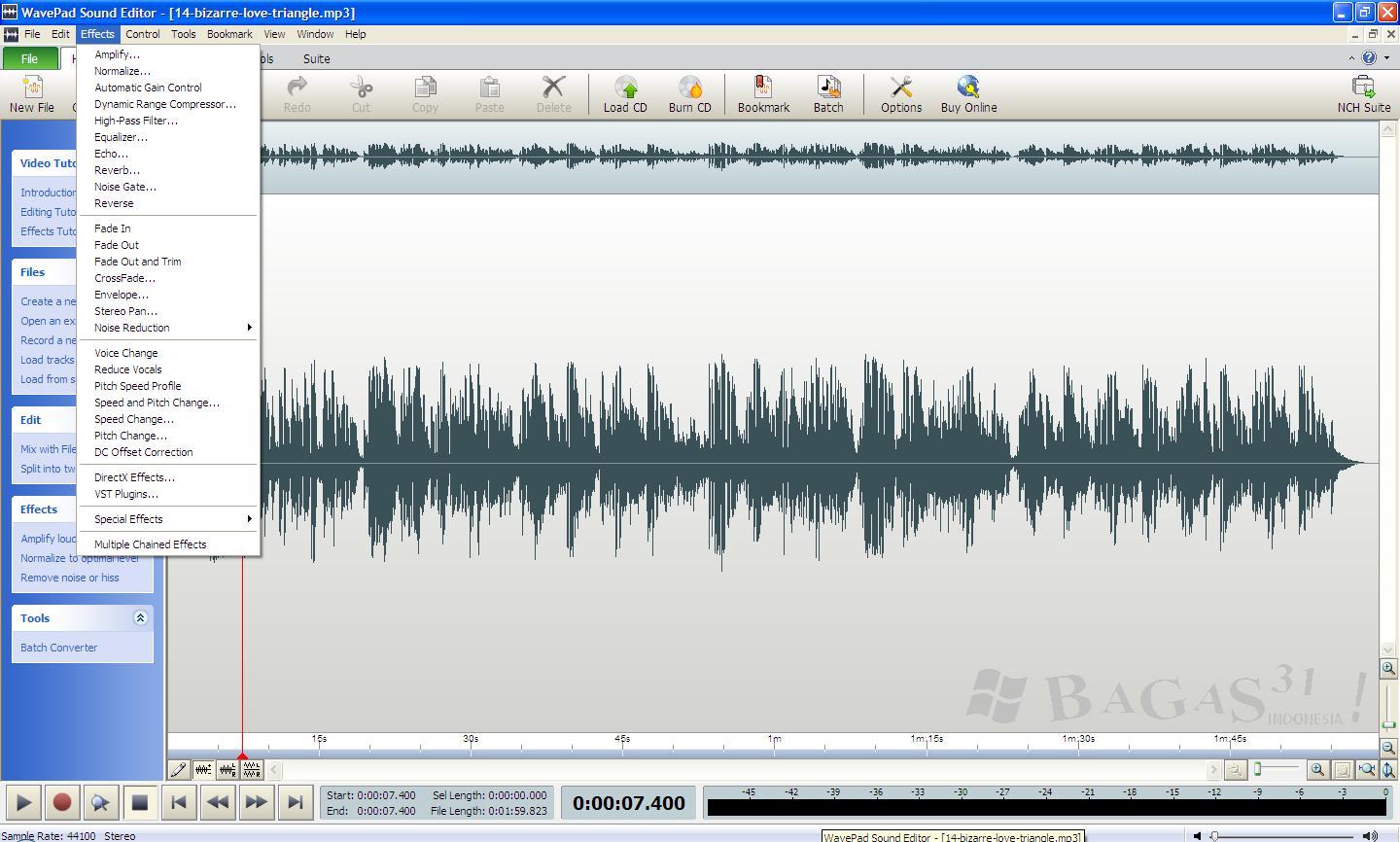Click the zoom to full width icon
The image size is (1400, 842).
[1366, 770]
